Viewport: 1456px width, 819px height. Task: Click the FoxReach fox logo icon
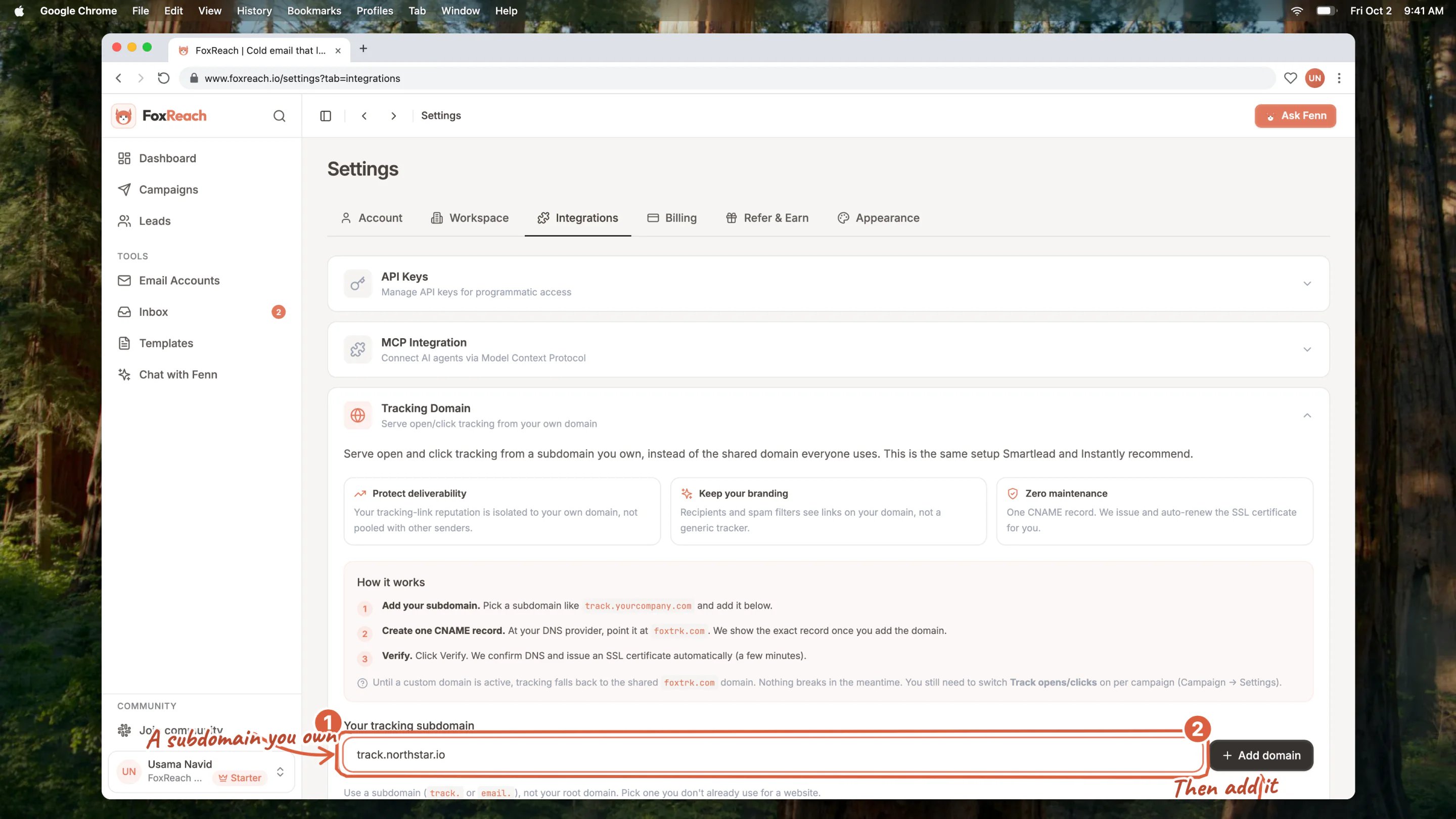point(123,116)
